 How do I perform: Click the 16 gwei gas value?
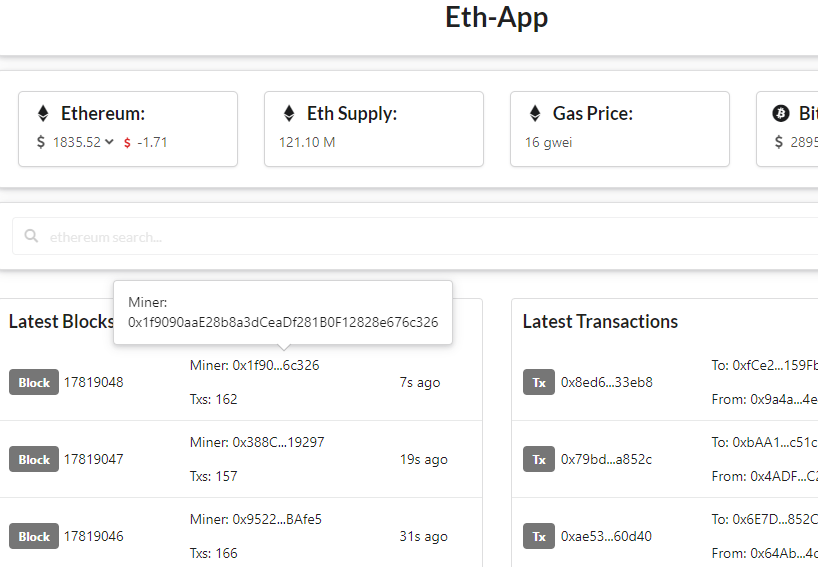(548, 142)
